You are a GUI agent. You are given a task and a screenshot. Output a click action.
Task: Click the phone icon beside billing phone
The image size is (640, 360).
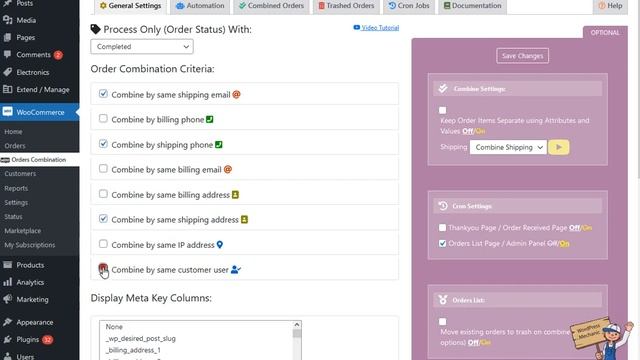point(210,120)
